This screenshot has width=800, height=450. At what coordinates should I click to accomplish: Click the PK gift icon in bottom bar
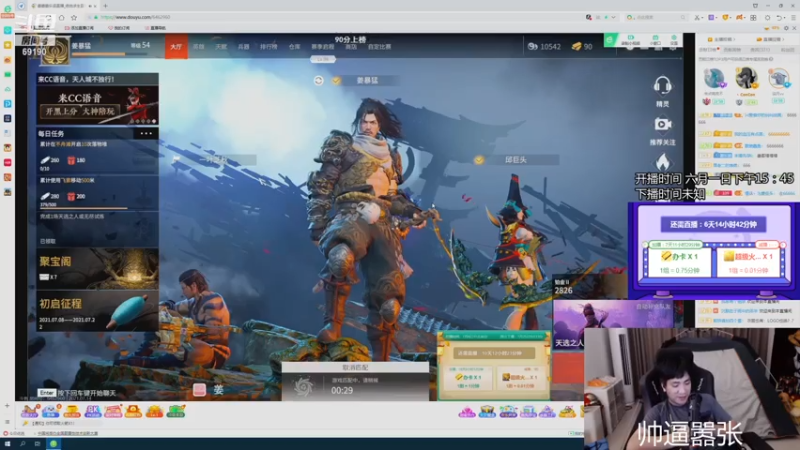point(93,411)
